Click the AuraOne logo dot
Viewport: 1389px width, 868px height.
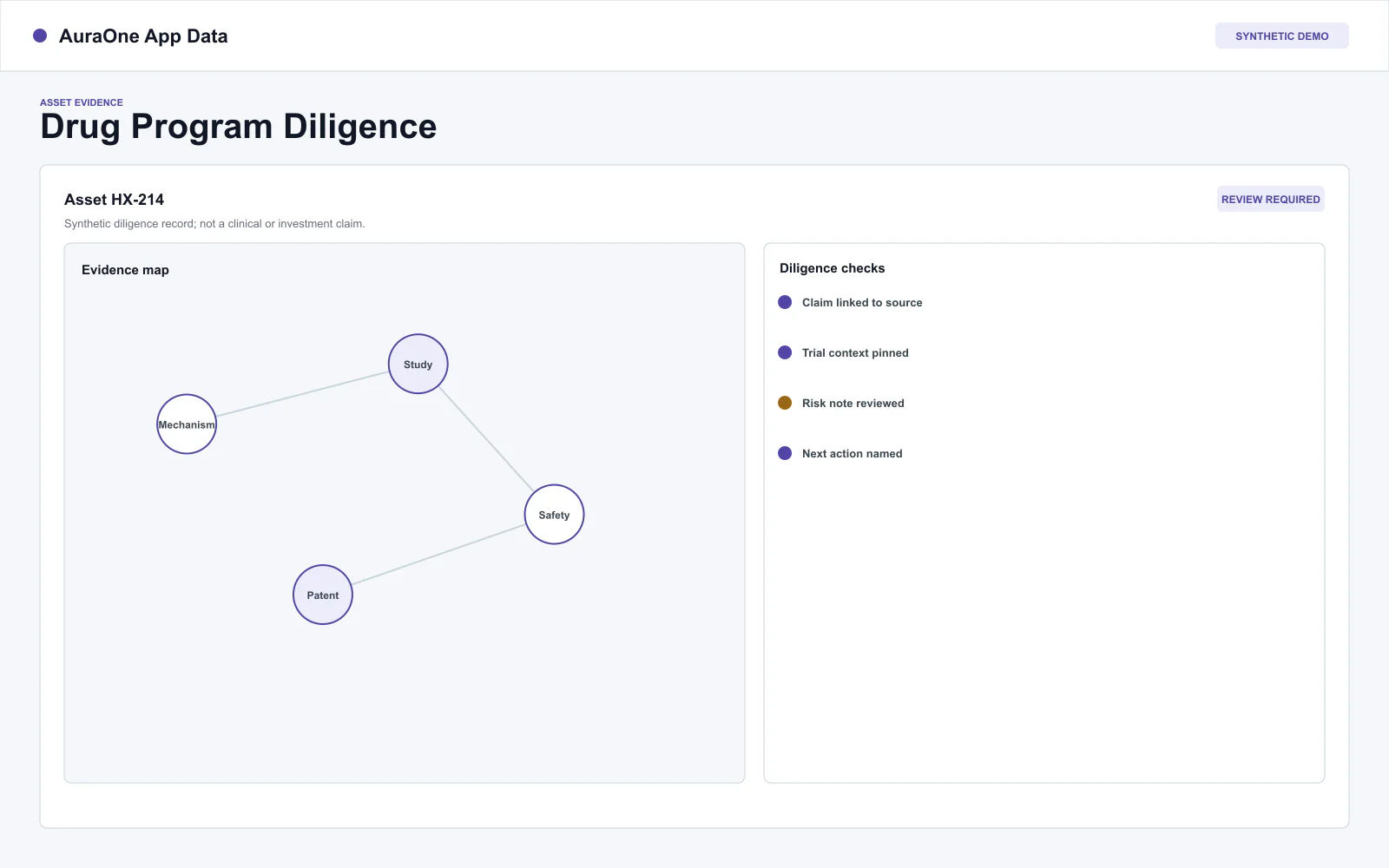[x=40, y=36]
